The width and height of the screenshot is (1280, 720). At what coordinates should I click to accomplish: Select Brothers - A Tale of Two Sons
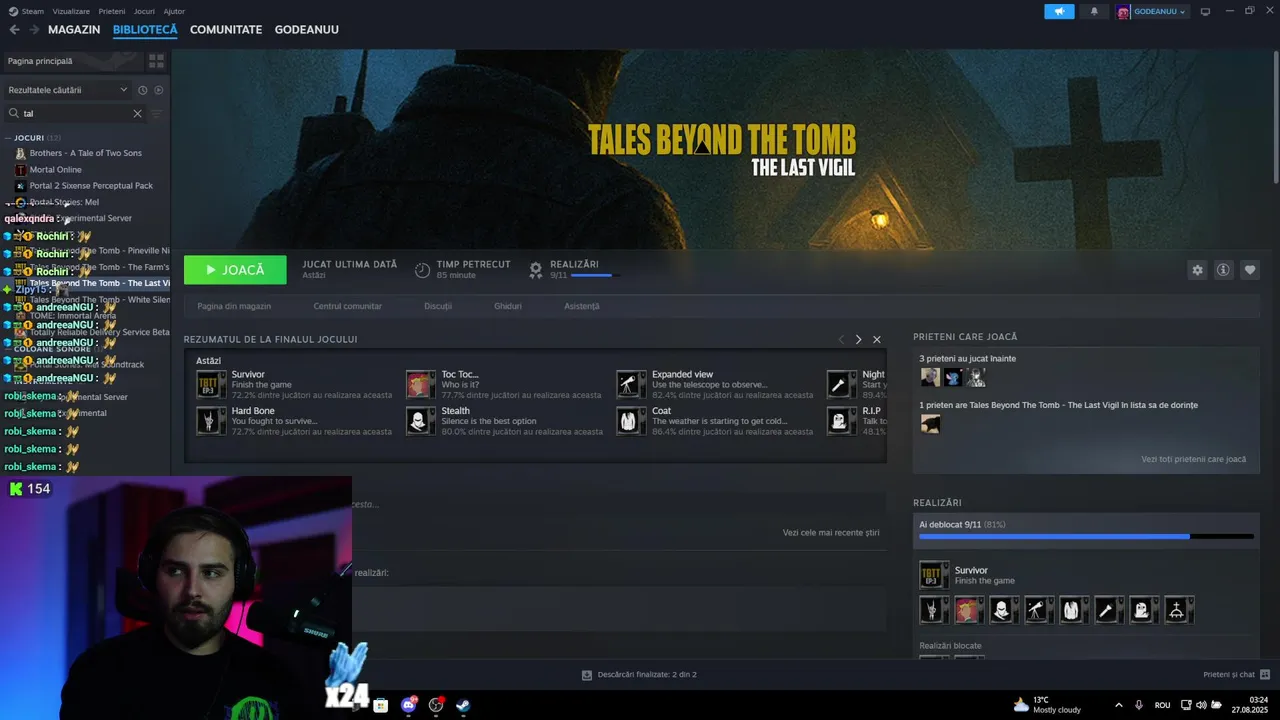(85, 153)
